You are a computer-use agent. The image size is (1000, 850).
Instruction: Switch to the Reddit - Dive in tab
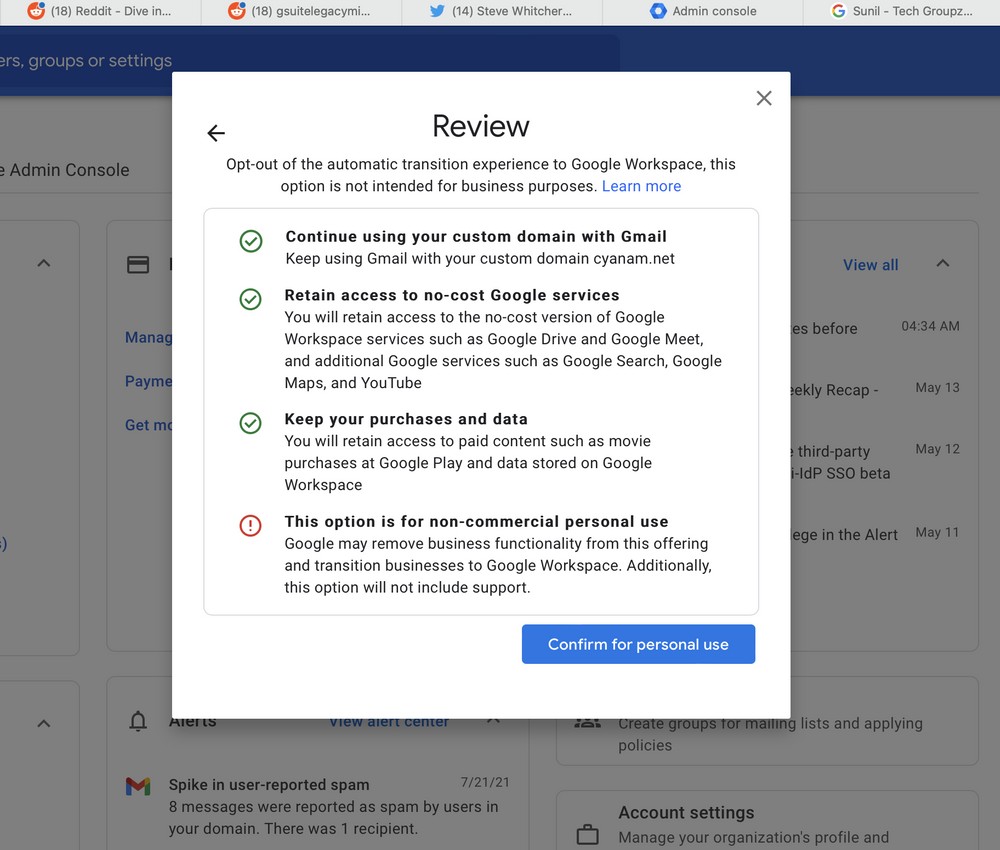pos(100,11)
